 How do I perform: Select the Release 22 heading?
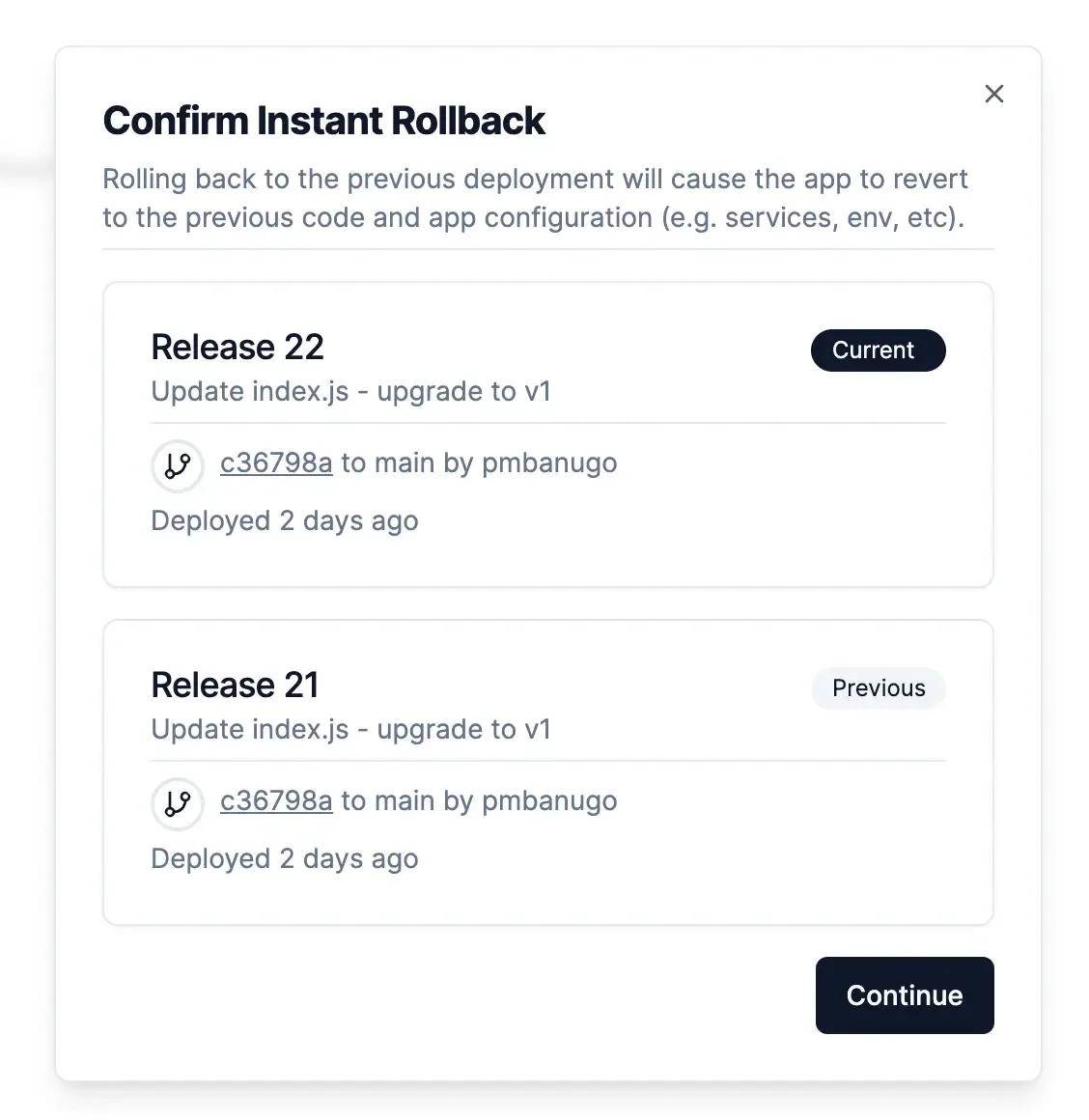pyautogui.click(x=237, y=347)
